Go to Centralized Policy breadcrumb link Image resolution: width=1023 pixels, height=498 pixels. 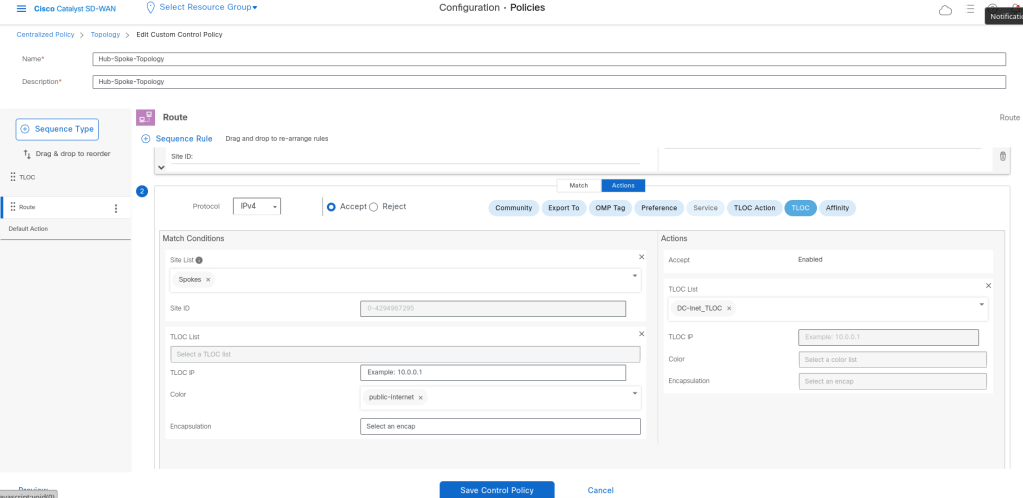click(x=47, y=34)
